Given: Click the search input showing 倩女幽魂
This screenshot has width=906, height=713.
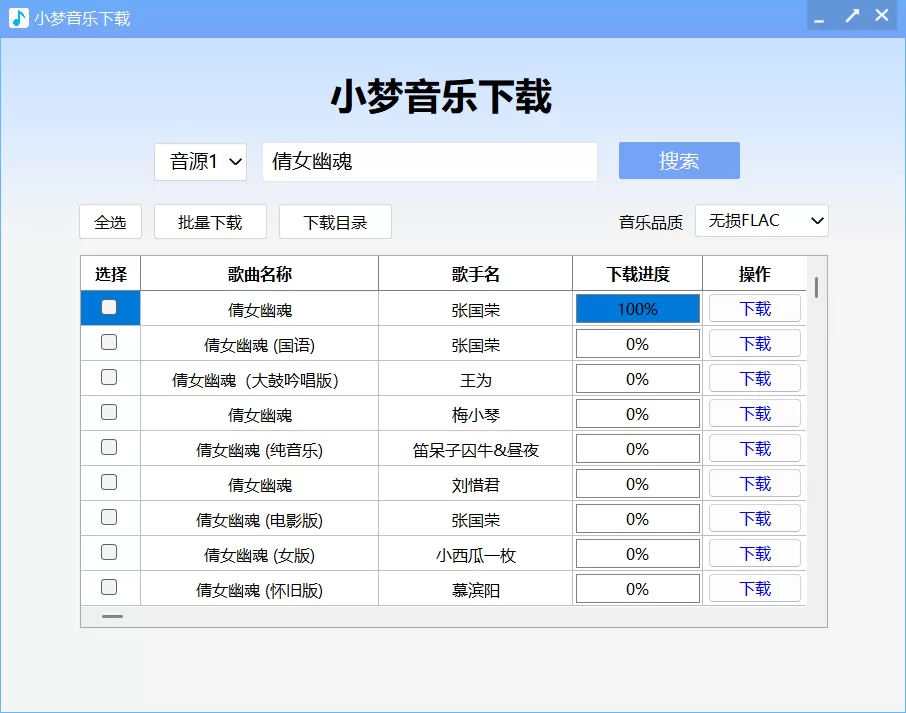Looking at the screenshot, I should tap(430, 161).
